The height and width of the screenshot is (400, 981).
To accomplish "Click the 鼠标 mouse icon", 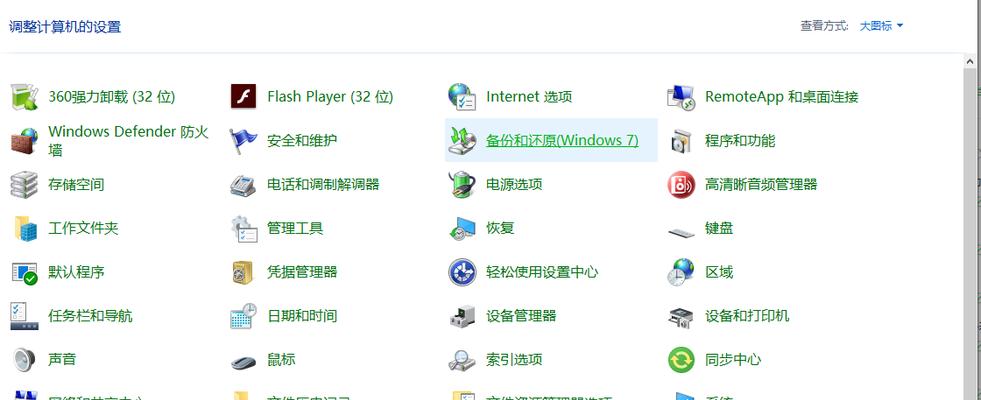I will click(x=243, y=362).
